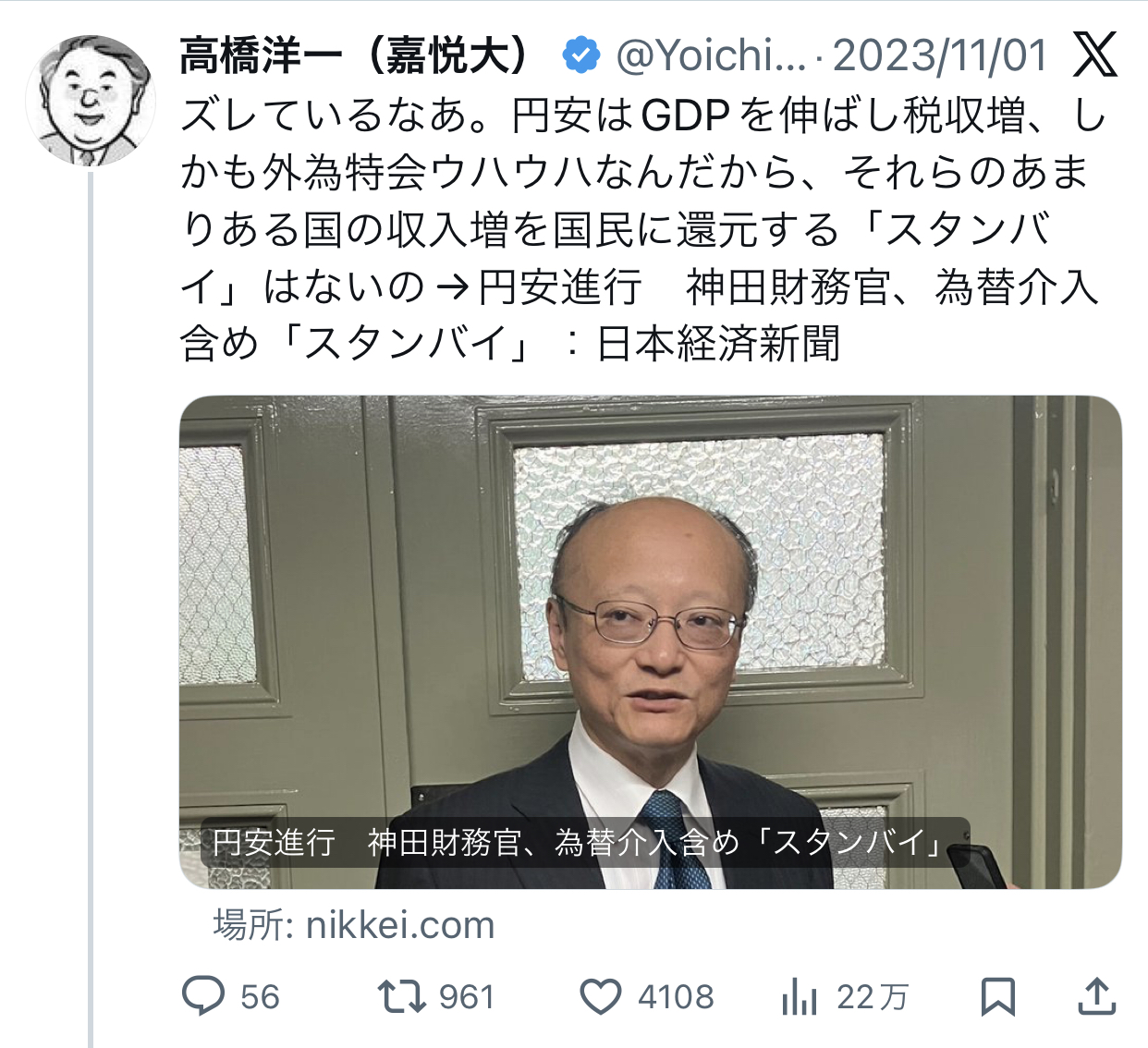1148x1048 pixels.
Task: Click the blue verified badge
Action: [x=581, y=55]
